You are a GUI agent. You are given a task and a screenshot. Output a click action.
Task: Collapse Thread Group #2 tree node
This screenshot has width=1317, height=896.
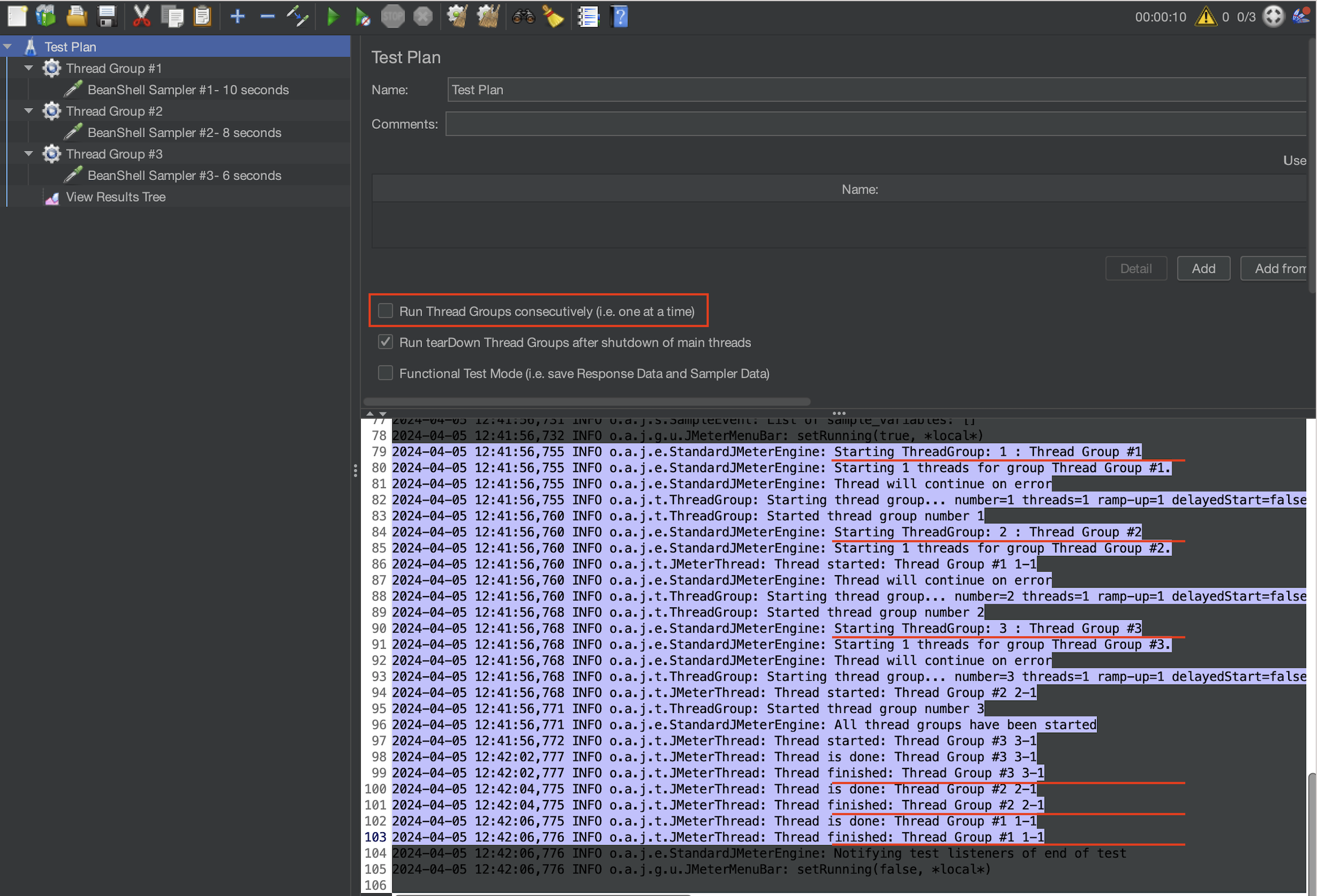coord(28,111)
